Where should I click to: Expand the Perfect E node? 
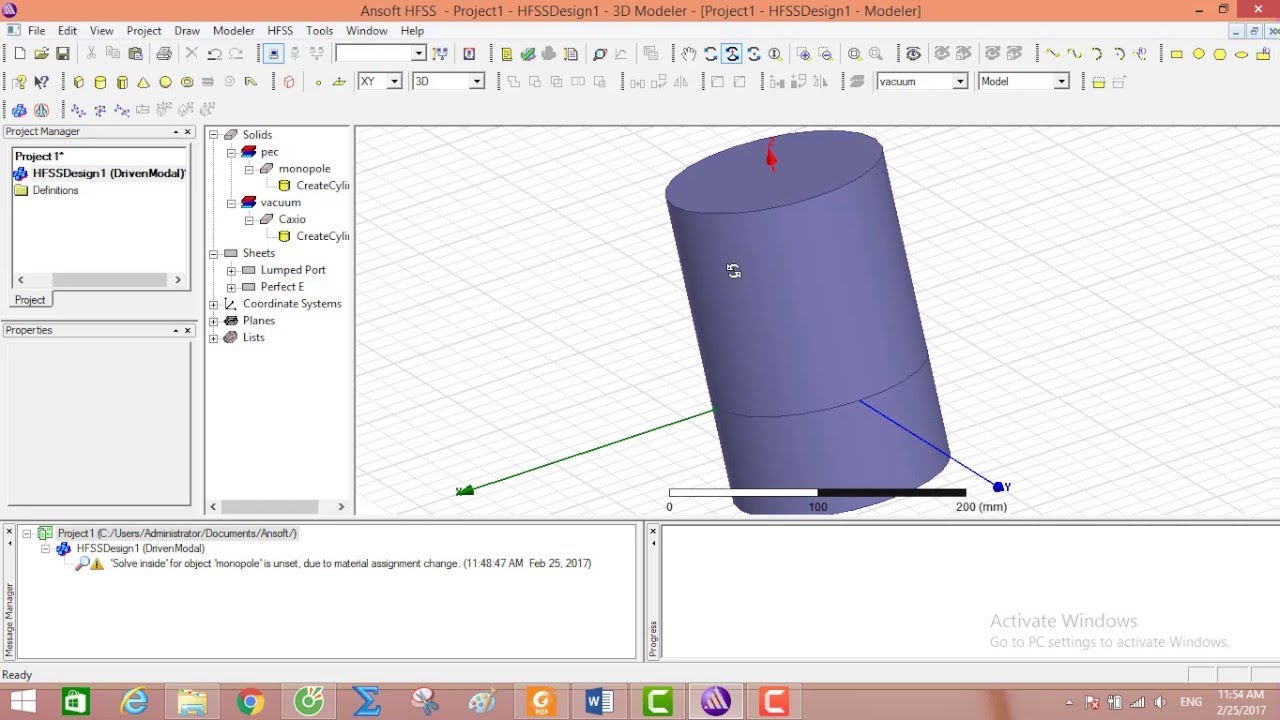tap(231, 287)
